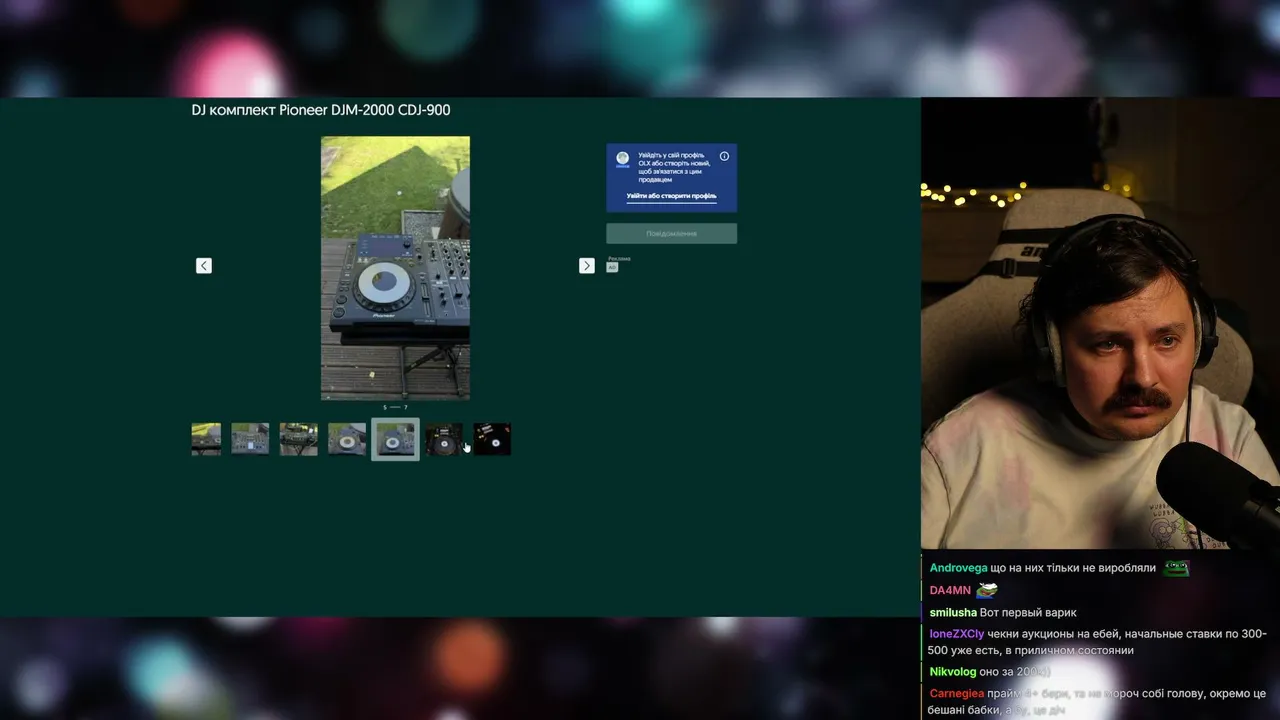The width and height of the screenshot is (1280, 720).
Task: Click the OLX profile avatar in the banner
Action: pyautogui.click(x=623, y=159)
